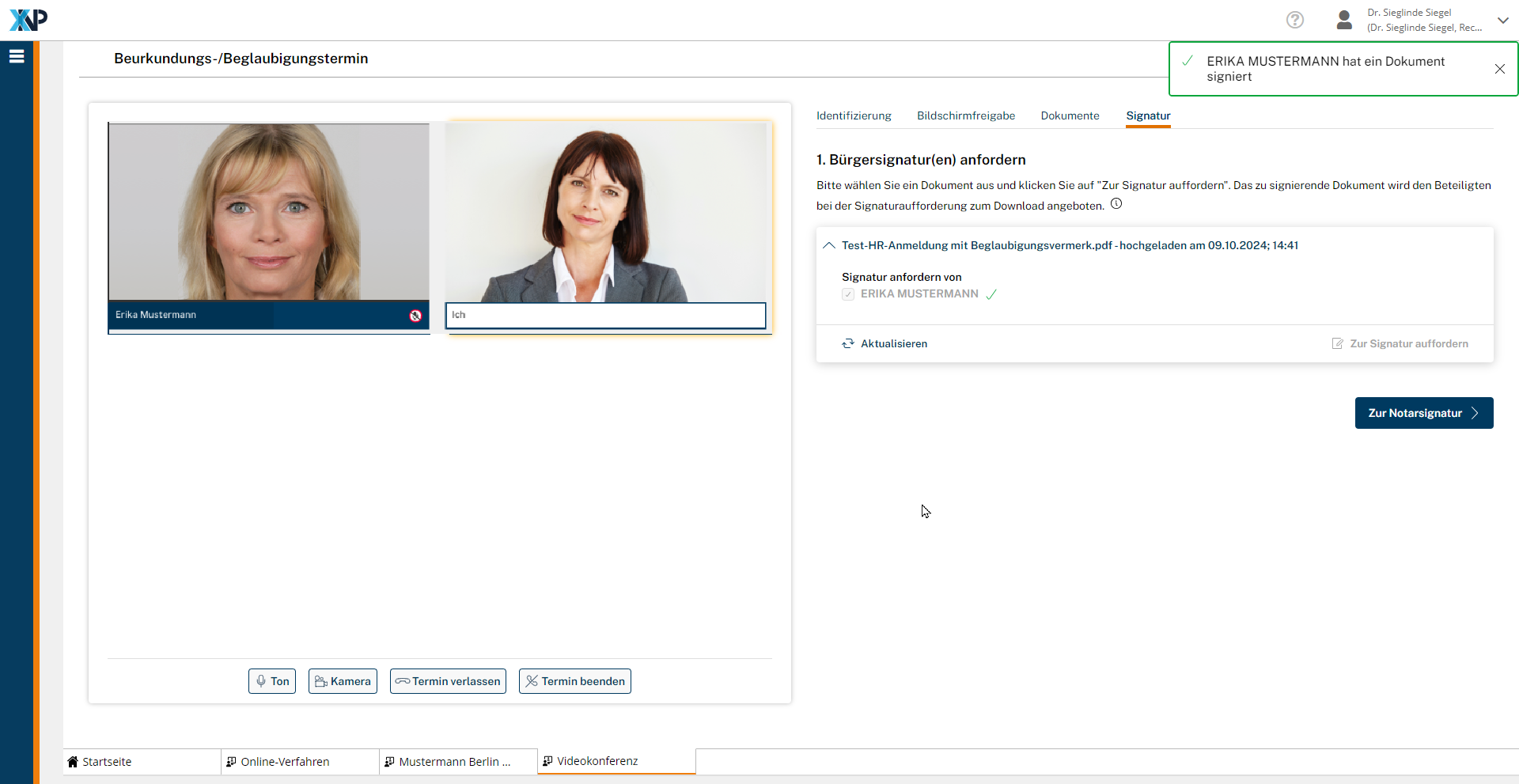Toggle the ERIKA MUSTERMANN signer checkbox
The height and width of the screenshot is (784, 1519).
point(848,294)
